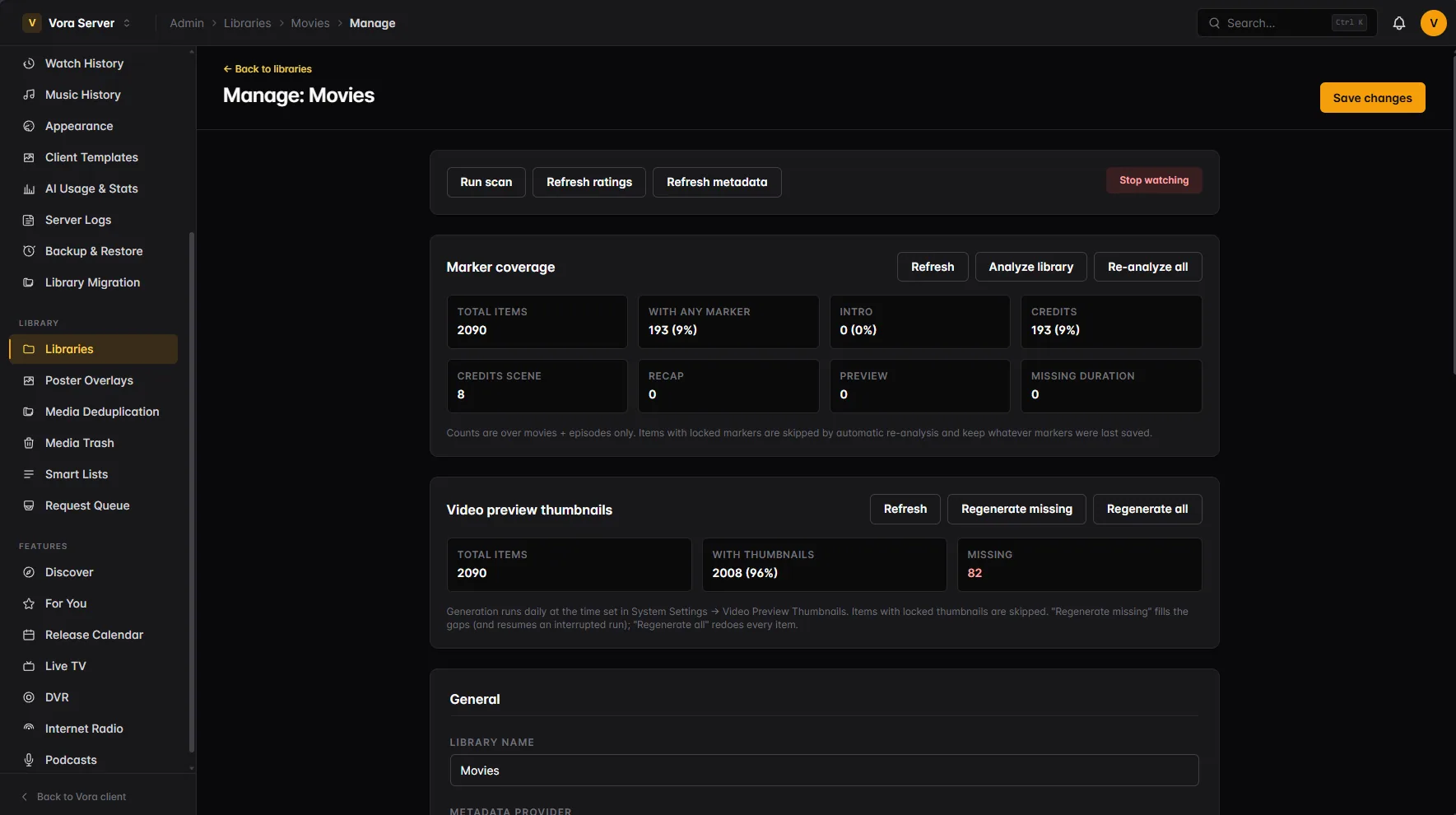Viewport: 1456px width, 815px height.
Task: Click the Discover compass icon
Action: click(29, 572)
